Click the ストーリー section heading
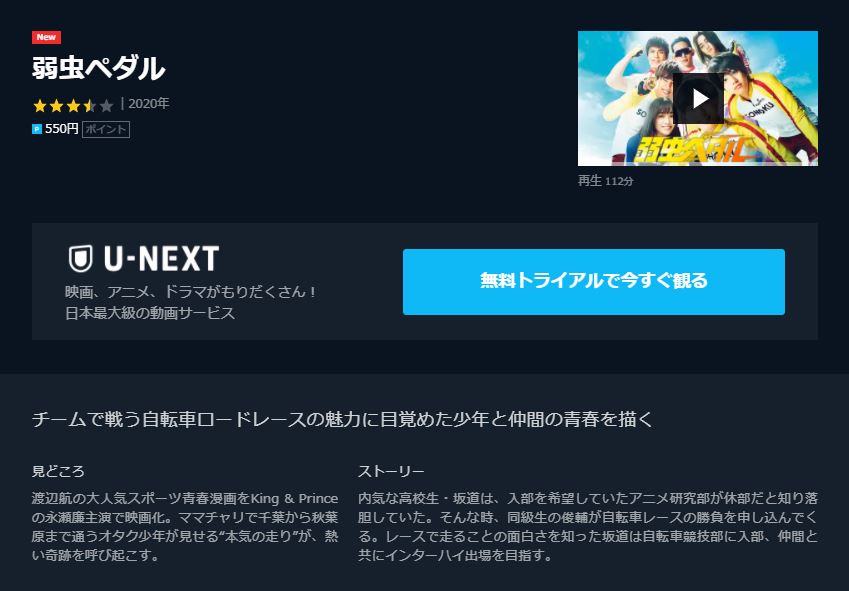Viewport: 849px width, 591px height. [391, 471]
